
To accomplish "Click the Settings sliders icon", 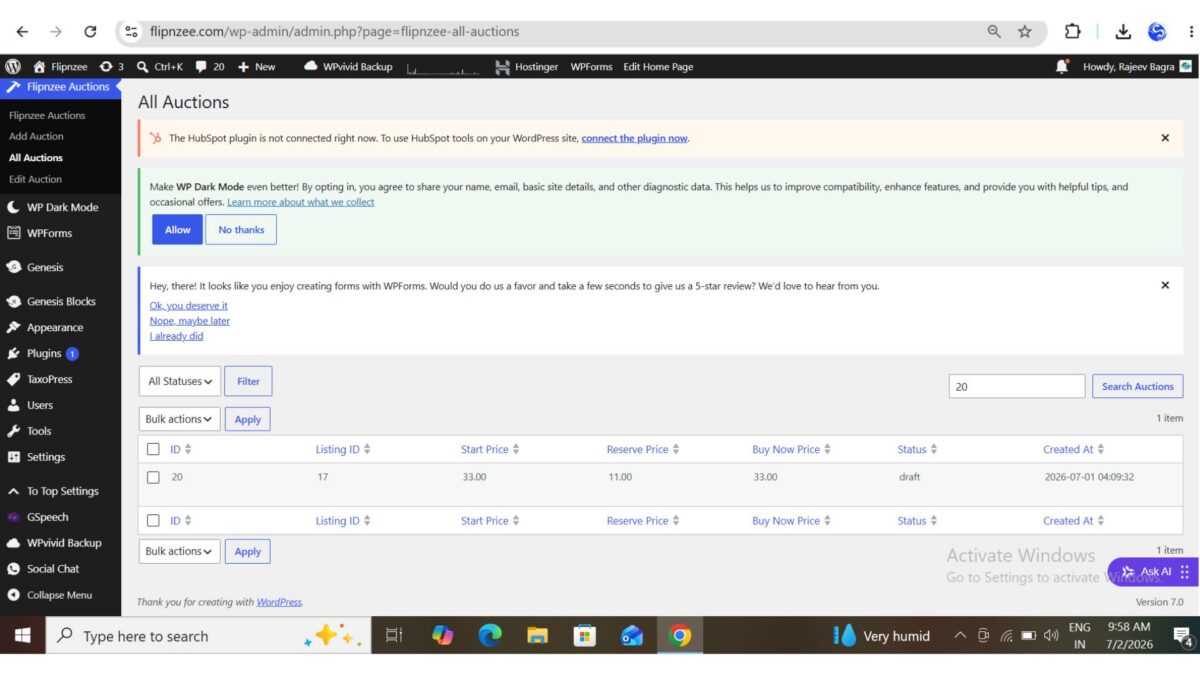I will 13,457.
